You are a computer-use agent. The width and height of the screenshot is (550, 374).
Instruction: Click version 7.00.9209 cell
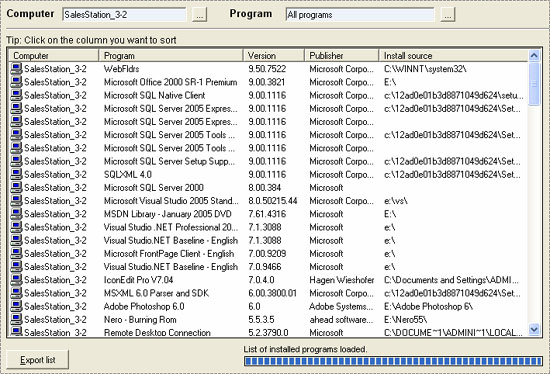point(267,254)
